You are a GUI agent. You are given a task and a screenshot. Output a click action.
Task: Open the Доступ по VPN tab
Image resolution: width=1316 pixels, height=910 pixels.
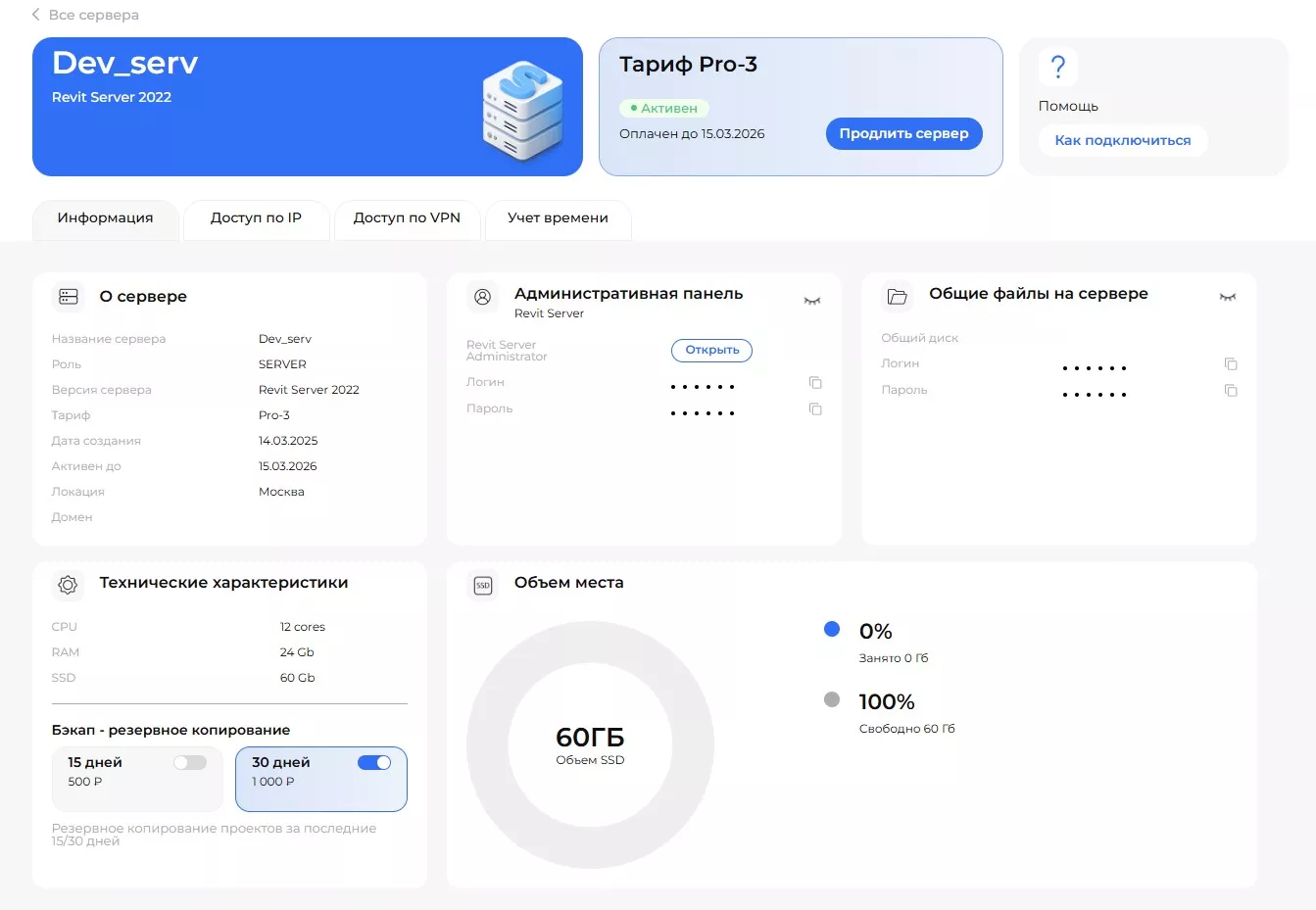pyautogui.click(x=407, y=218)
